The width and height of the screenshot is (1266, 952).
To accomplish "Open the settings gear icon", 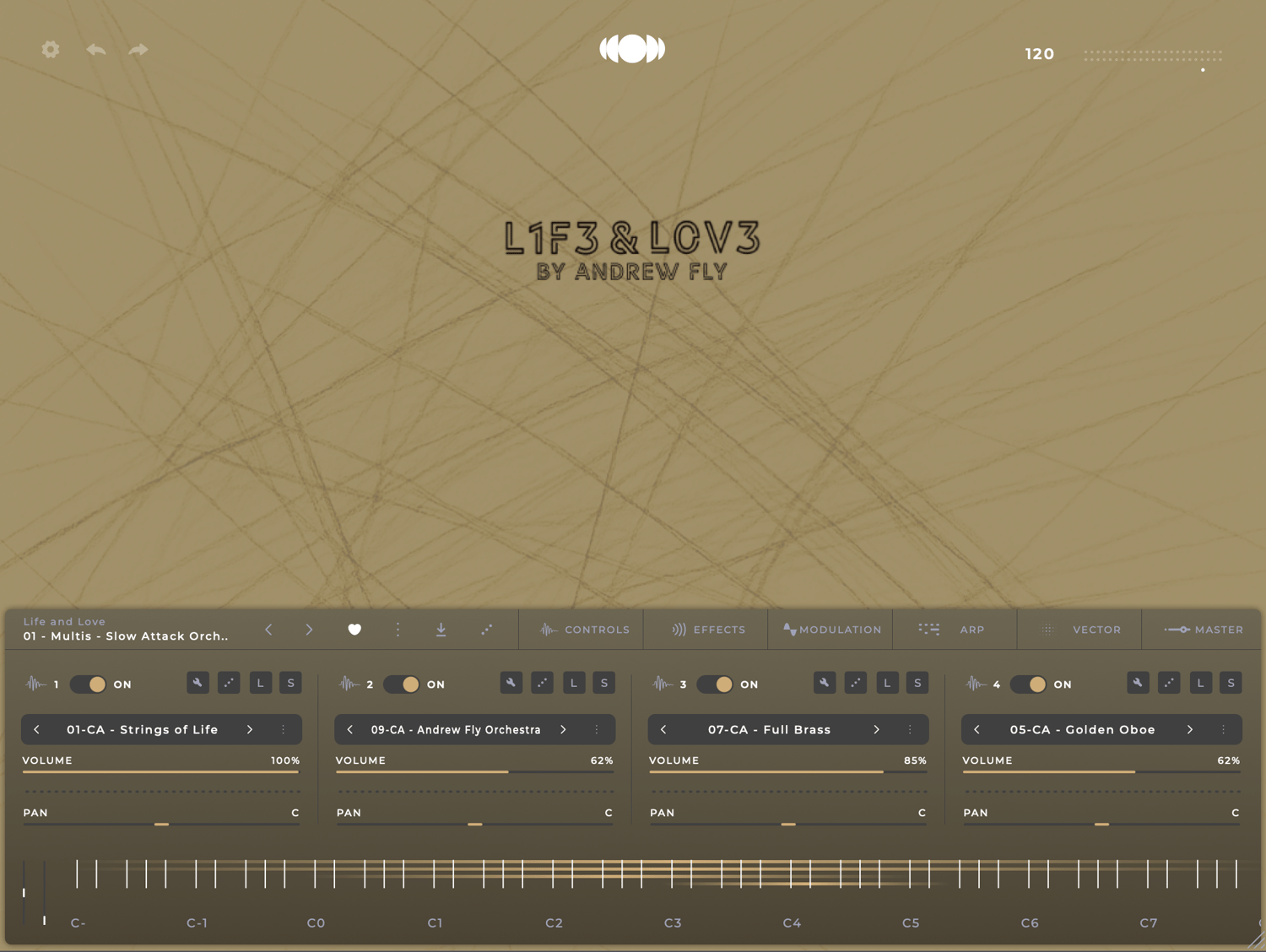I will tap(51, 50).
